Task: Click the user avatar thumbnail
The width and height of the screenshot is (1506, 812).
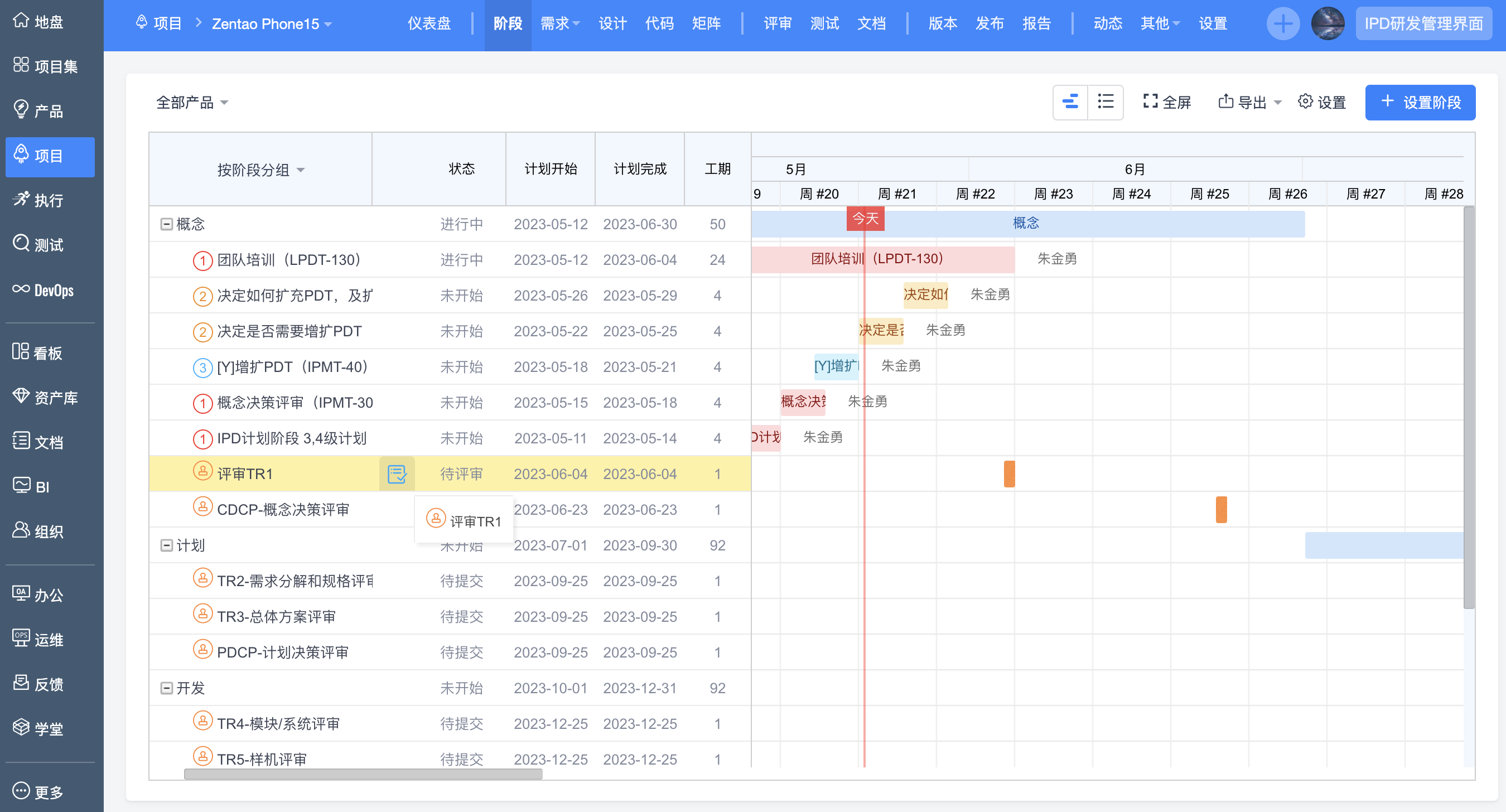Action: tap(1327, 24)
